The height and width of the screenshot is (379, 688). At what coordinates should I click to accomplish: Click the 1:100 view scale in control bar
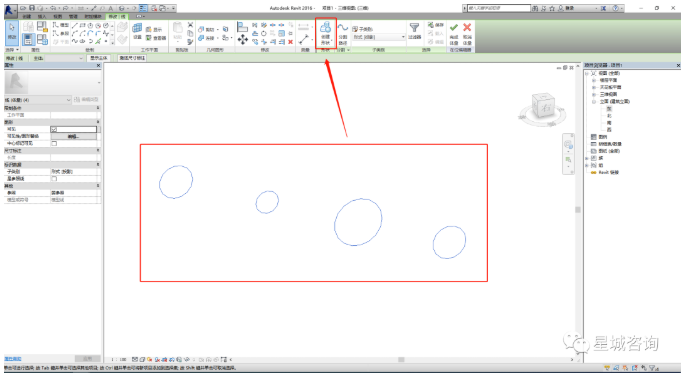pyautogui.click(x=118, y=359)
